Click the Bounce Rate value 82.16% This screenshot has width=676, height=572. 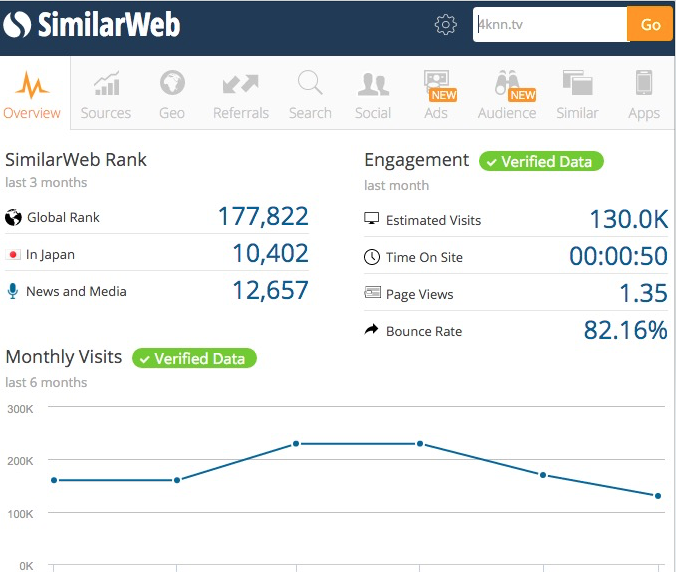[x=626, y=330]
